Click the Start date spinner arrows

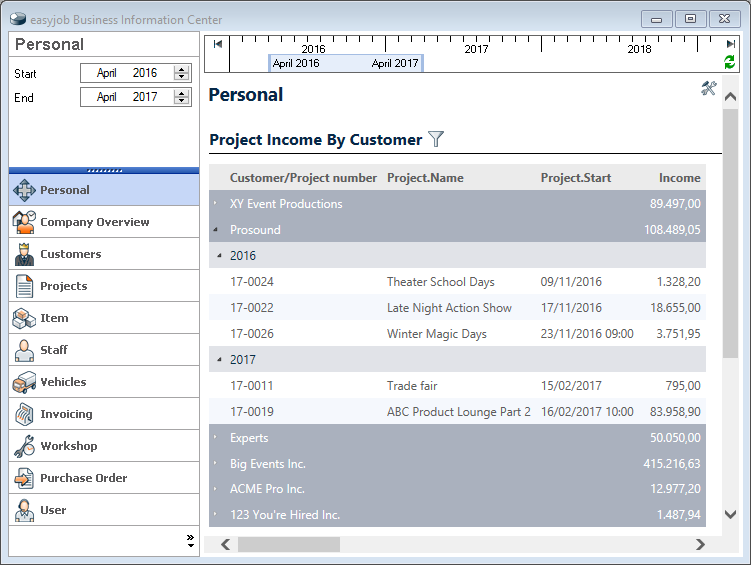tap(181, 73)
